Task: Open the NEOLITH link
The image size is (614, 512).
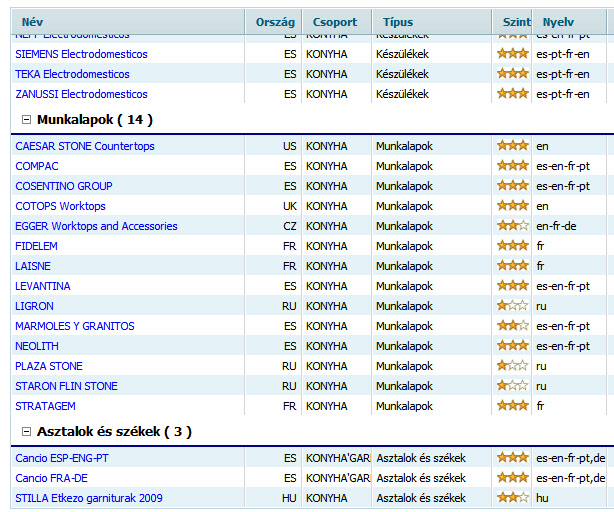Action: (x=37, y=346)
